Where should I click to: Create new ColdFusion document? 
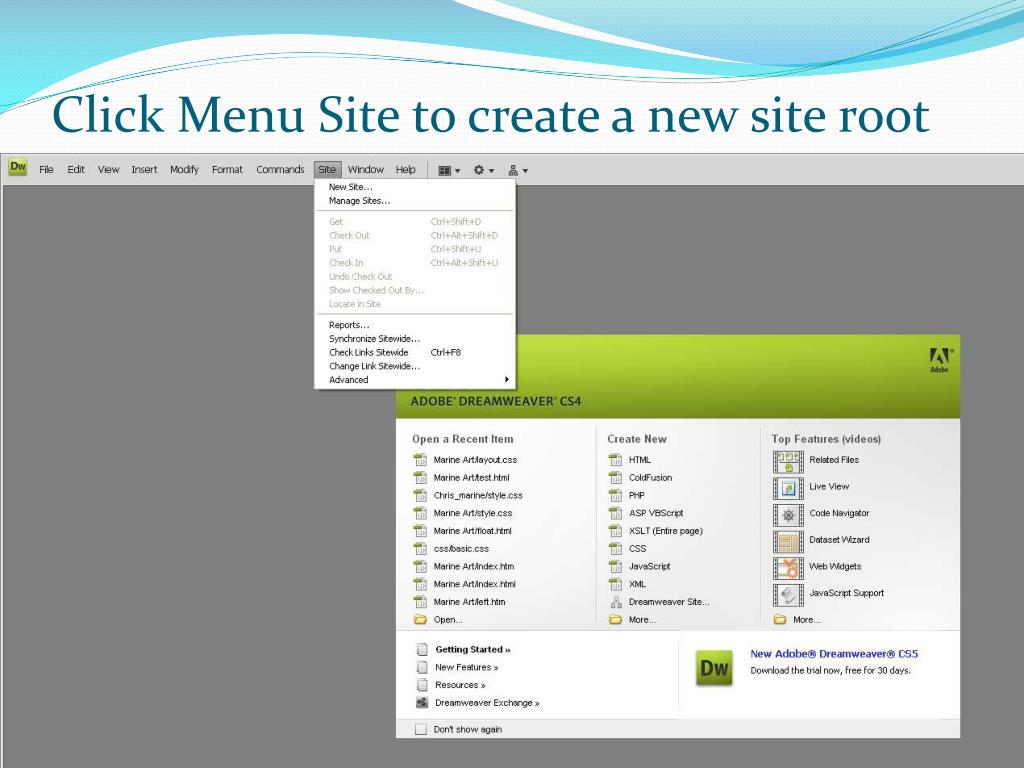click(x=650, y=477)
